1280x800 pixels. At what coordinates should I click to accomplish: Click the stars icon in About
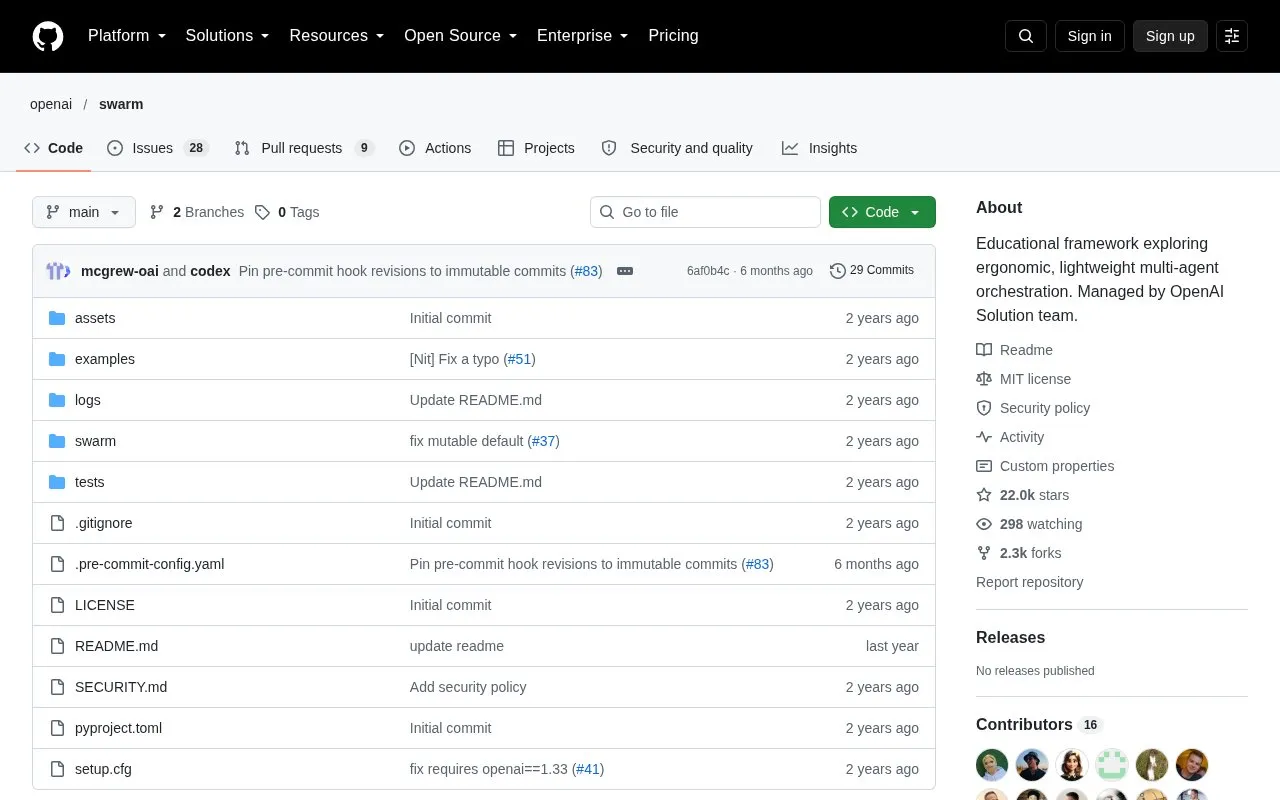coord(984,495)
